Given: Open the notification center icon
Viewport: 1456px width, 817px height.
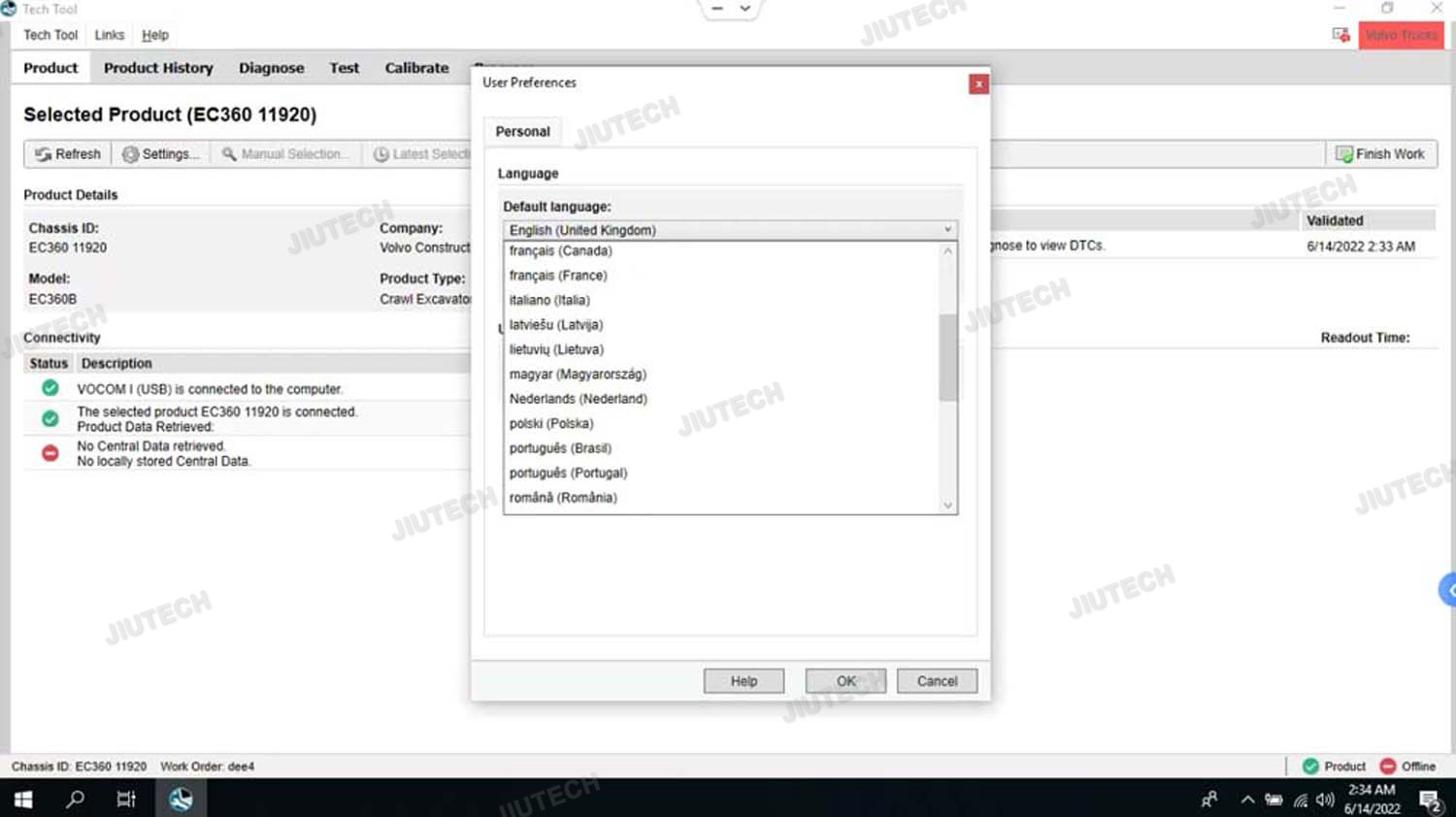Looking at the screenshot, I should (1430, 800).
